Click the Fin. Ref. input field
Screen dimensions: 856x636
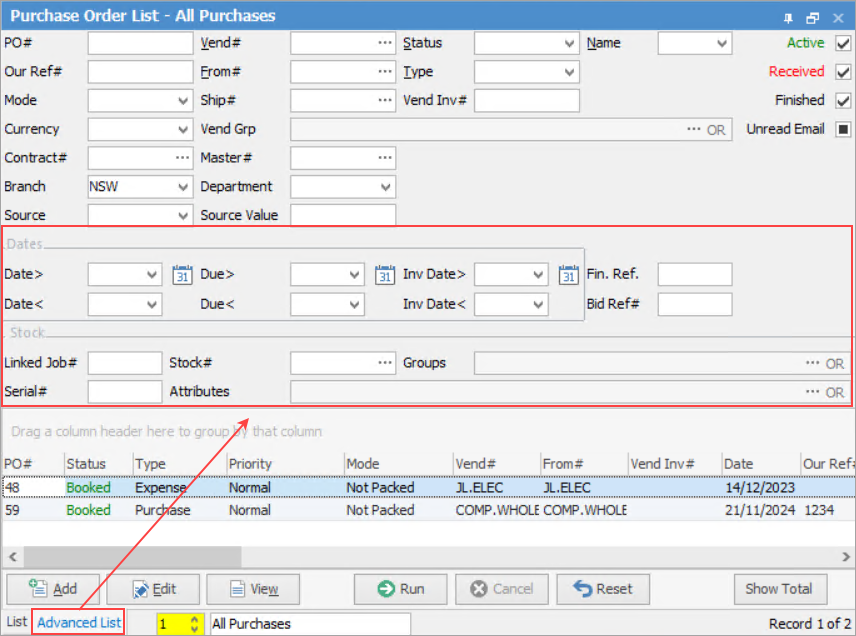(x=695, y=274)
